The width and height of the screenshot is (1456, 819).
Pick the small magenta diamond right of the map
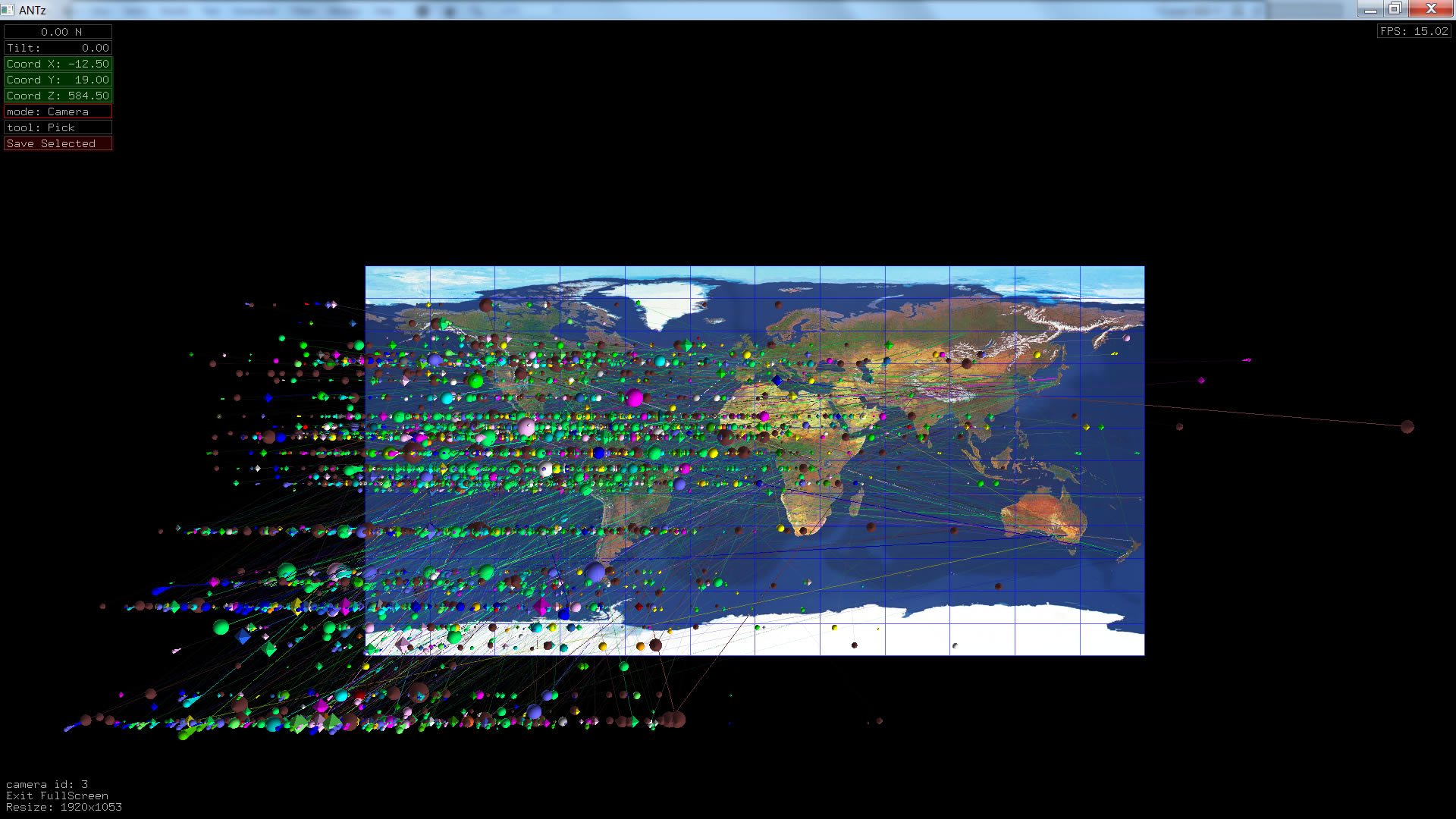(1201, 381)
